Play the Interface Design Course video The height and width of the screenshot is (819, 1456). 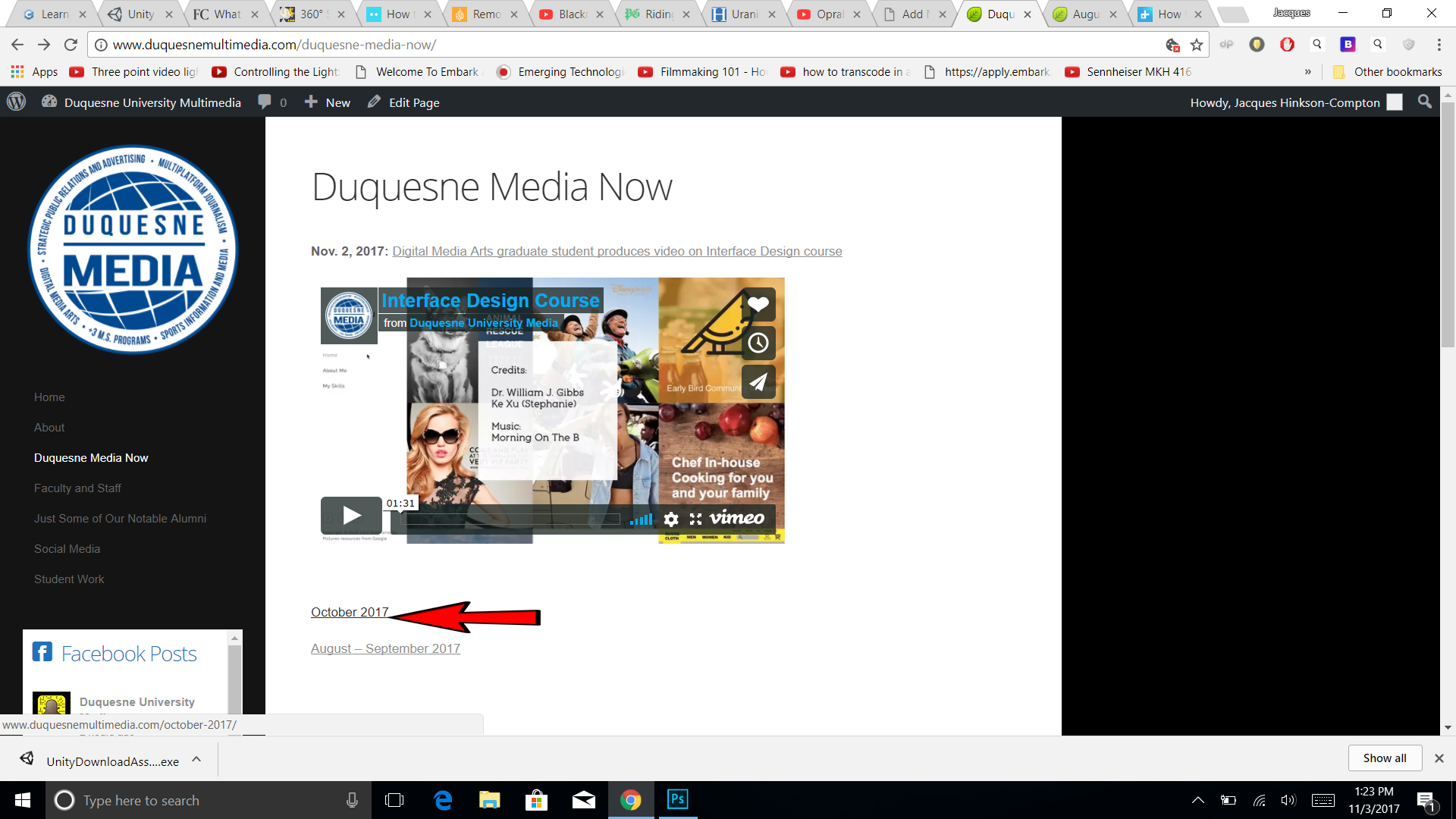351,516
